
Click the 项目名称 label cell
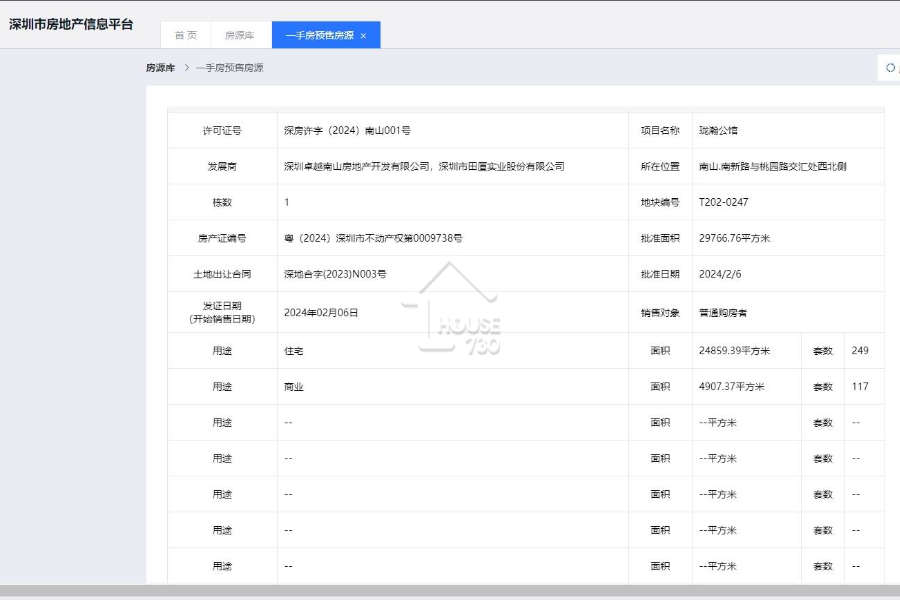[x=660, y=130]
